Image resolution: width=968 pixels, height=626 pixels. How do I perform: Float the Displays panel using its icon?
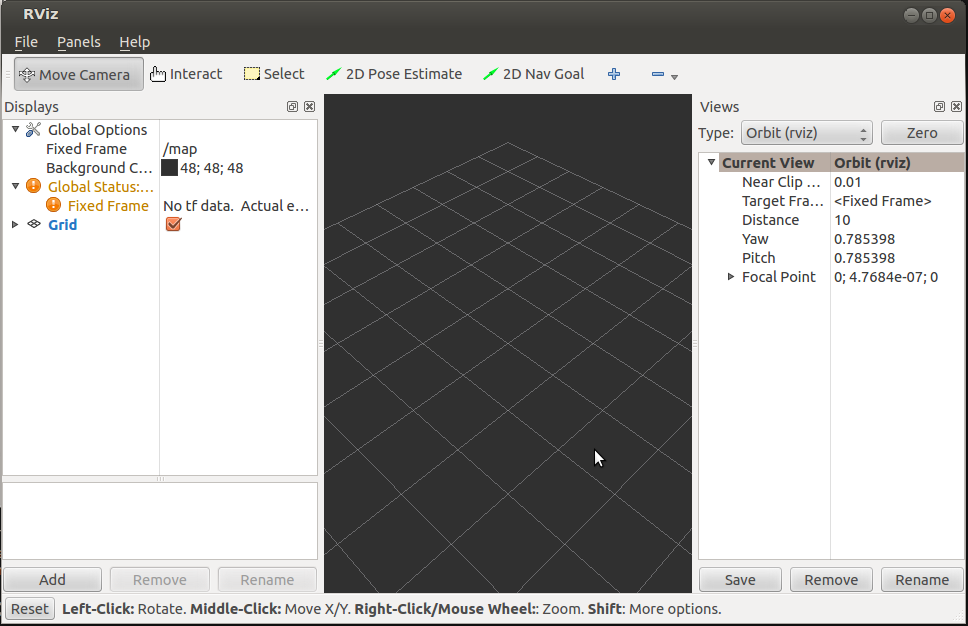(292, 107)
